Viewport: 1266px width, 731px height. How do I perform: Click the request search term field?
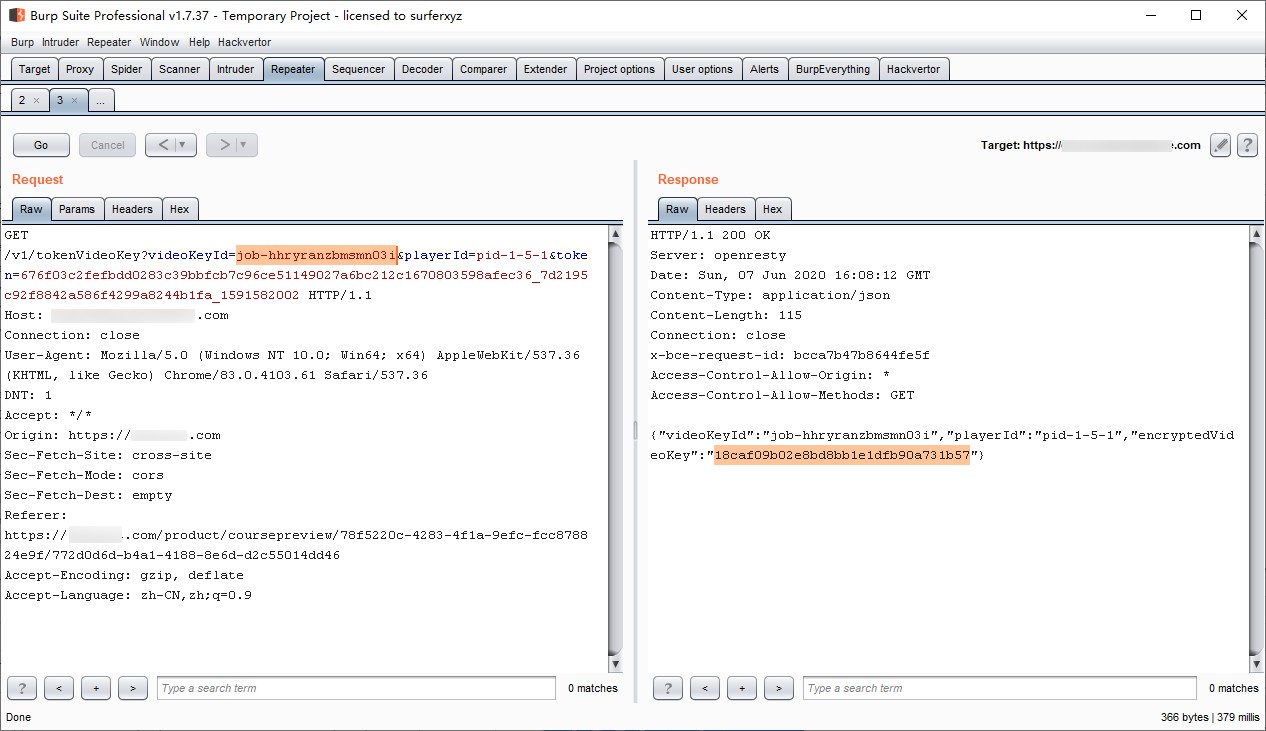(356, 688)
